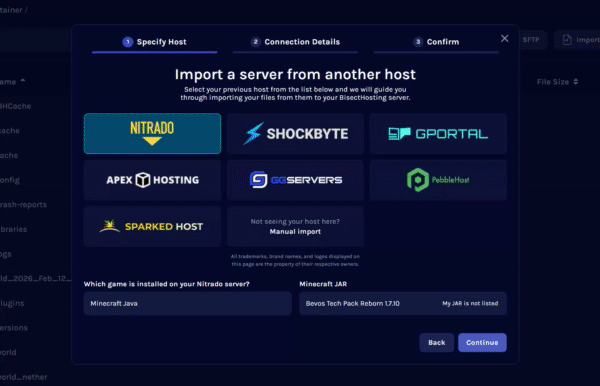Select Apex Hosting card
Viewport: 600px width, 386px height.
click(152, 180)
